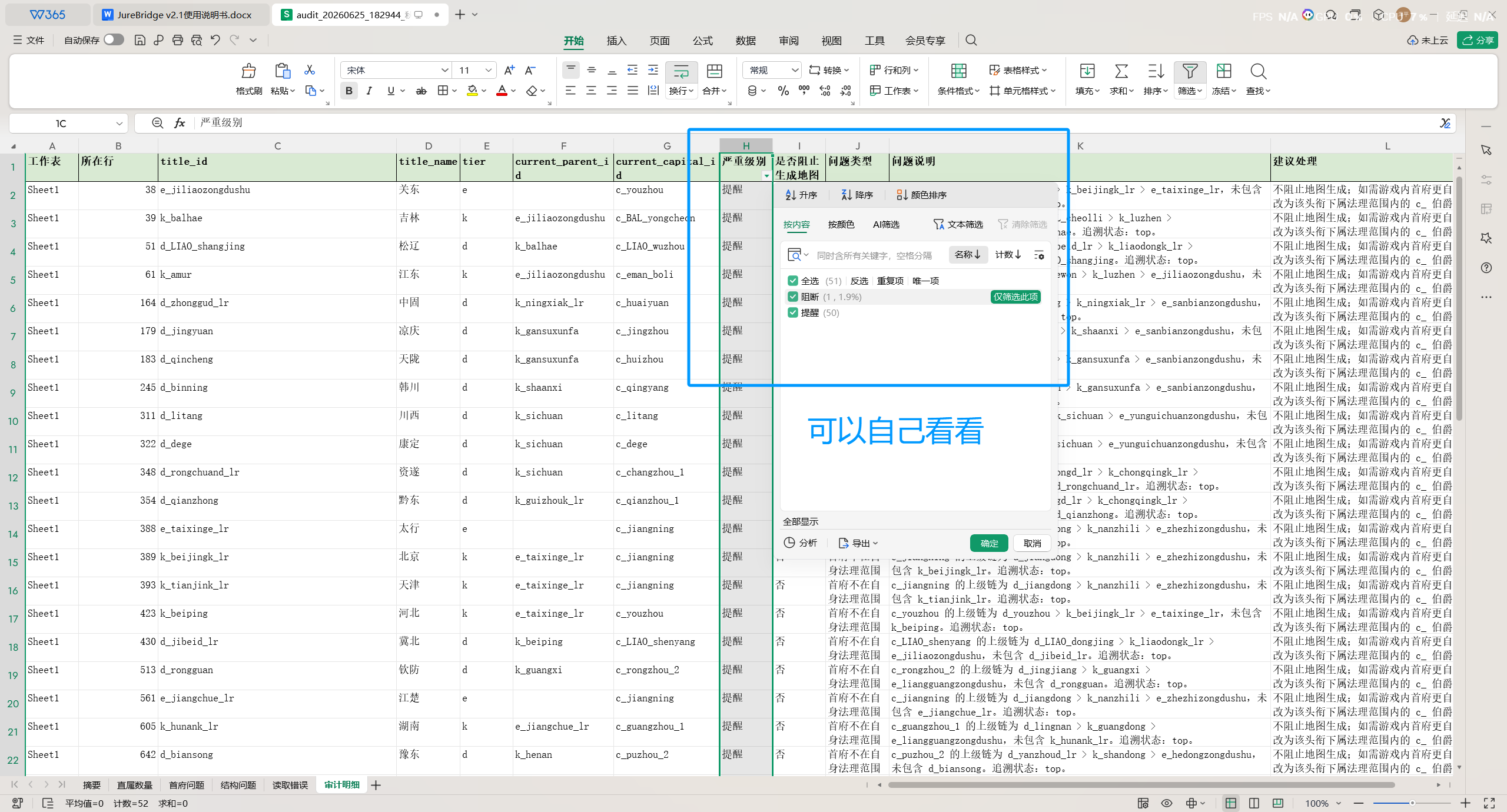
Task: Increase font size with A+ icon
Action: click(509, 70)
